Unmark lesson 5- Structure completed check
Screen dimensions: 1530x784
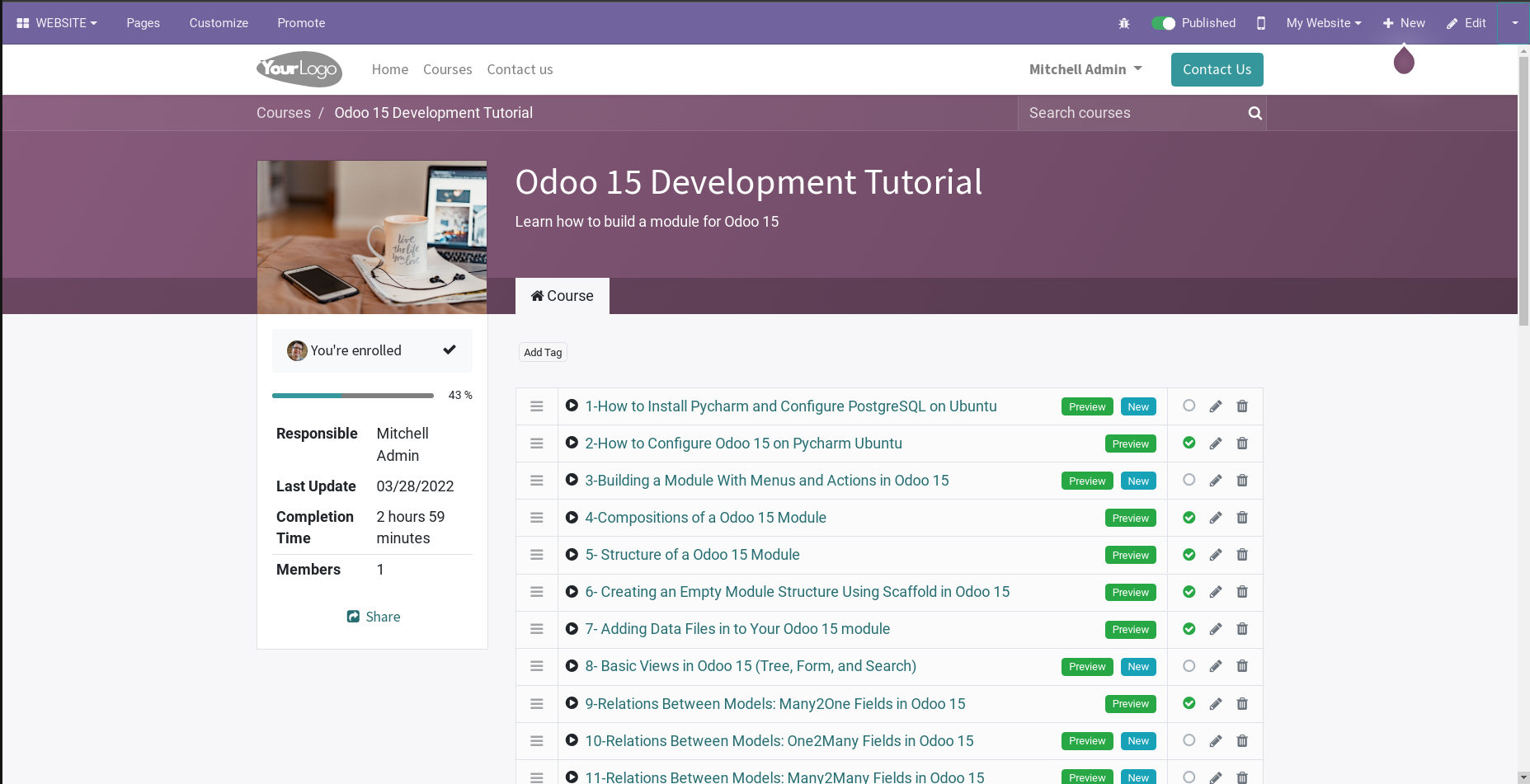pos(1189,555)
